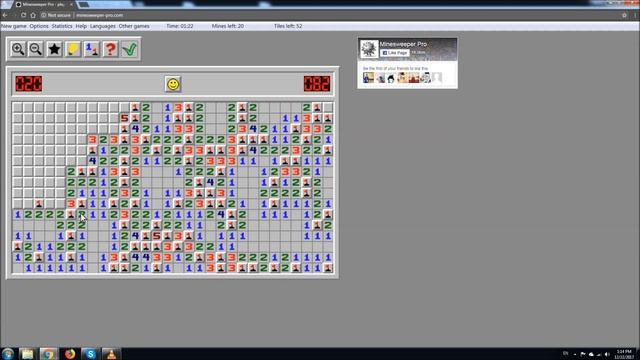Viewport: 640px width, 360px height.
Task: Reload the page with refresh icon
Action: 23,15
